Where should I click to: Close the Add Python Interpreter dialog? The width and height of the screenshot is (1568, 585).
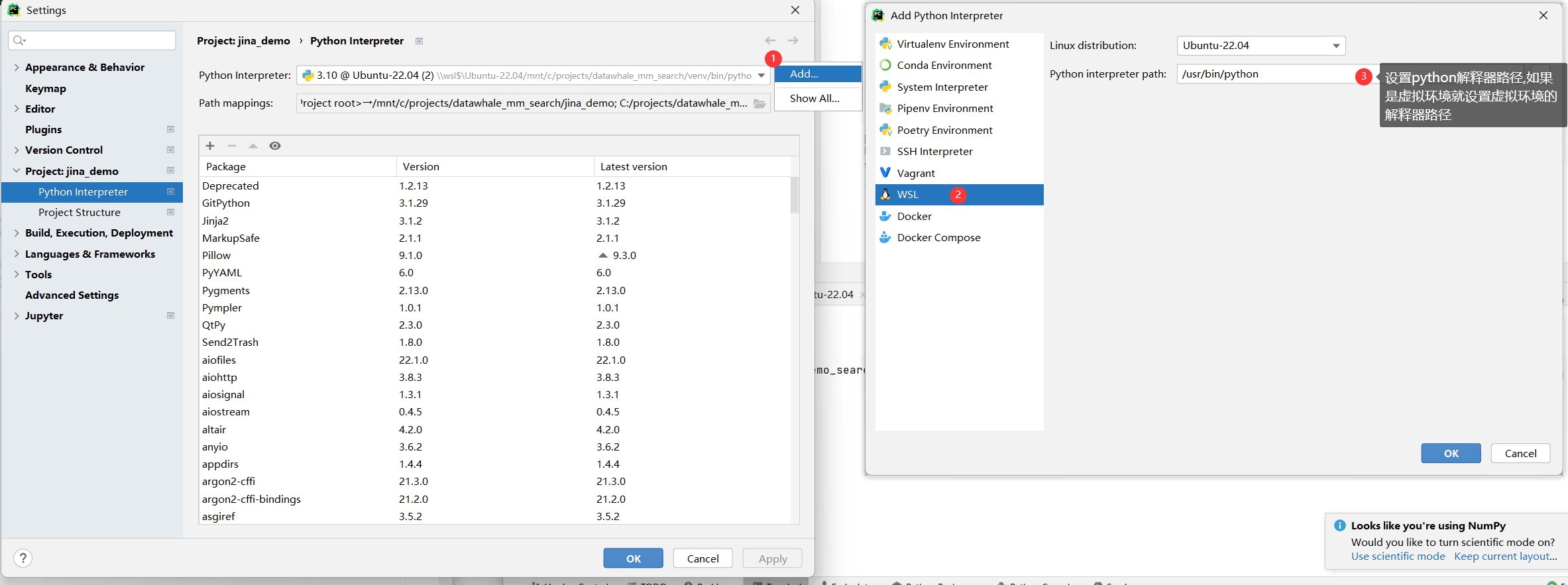click(1543, 15)
